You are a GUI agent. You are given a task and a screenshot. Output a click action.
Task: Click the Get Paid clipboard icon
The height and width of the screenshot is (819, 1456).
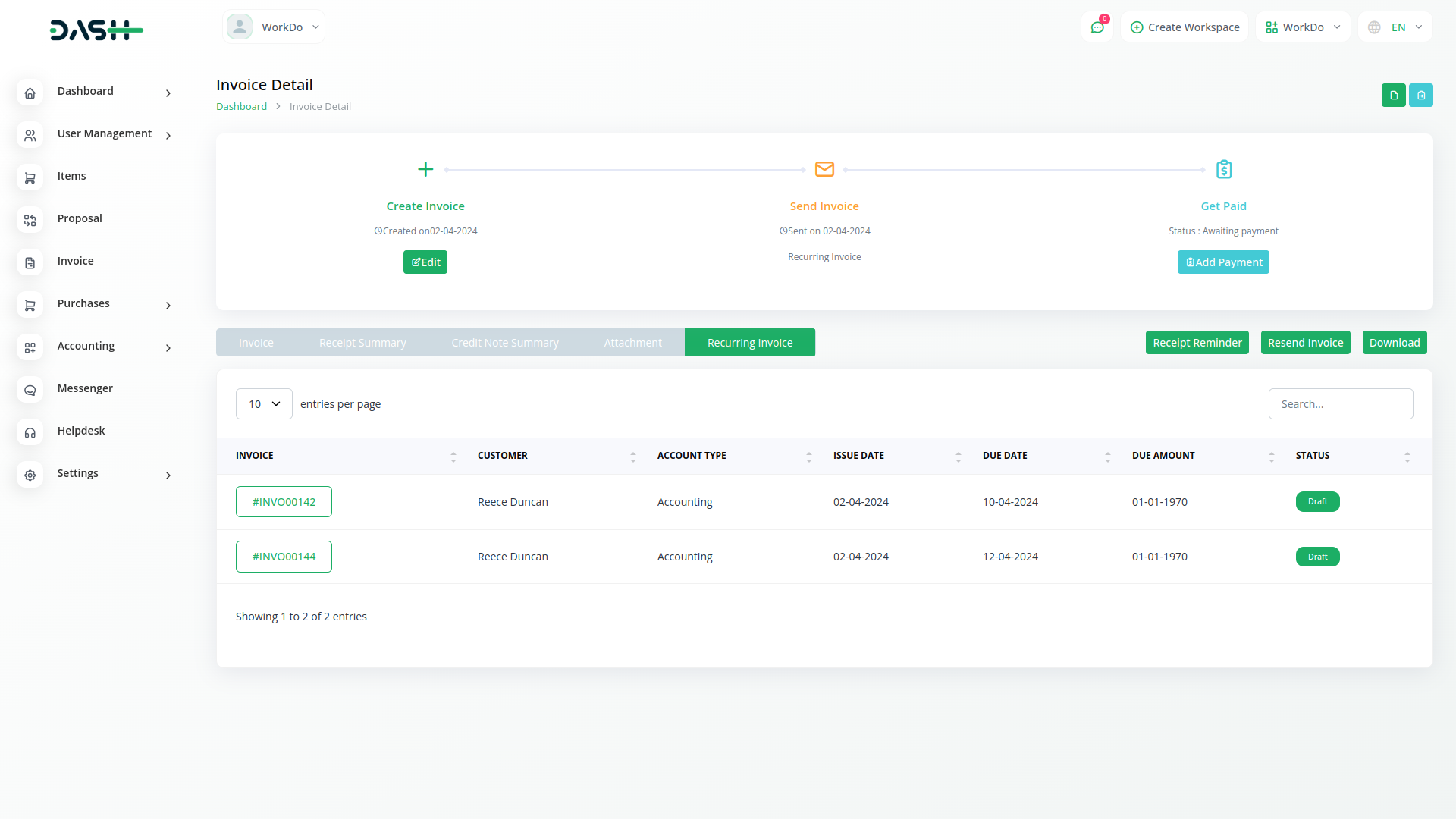point(1223,169)
